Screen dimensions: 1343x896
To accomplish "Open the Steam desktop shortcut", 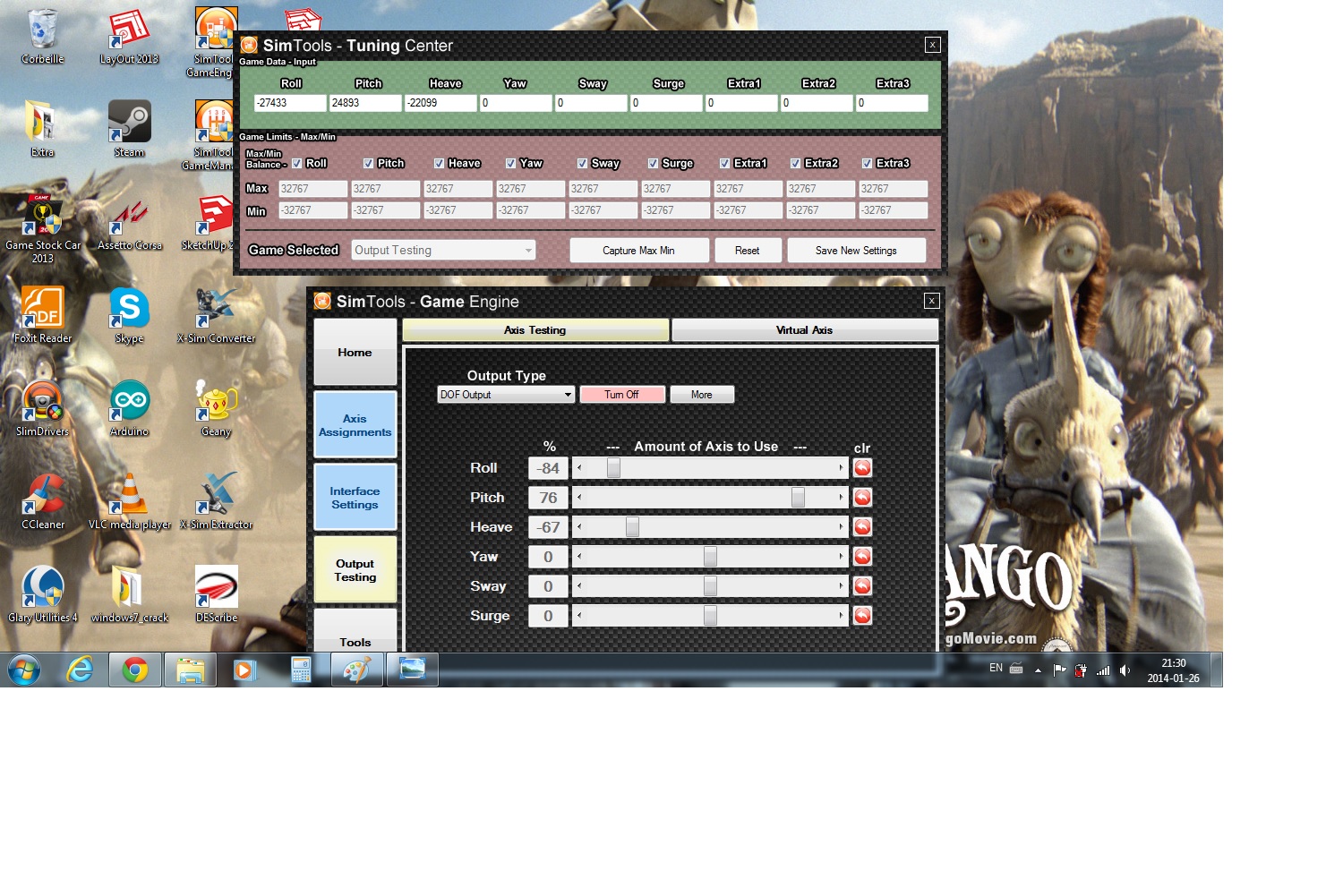I will point(130,129).
